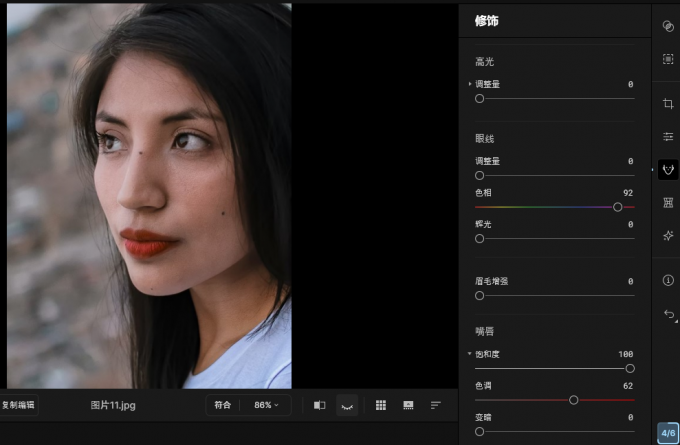
Task: Switch to grid thumbnail view icon
Action: click(x=381, y=405)
